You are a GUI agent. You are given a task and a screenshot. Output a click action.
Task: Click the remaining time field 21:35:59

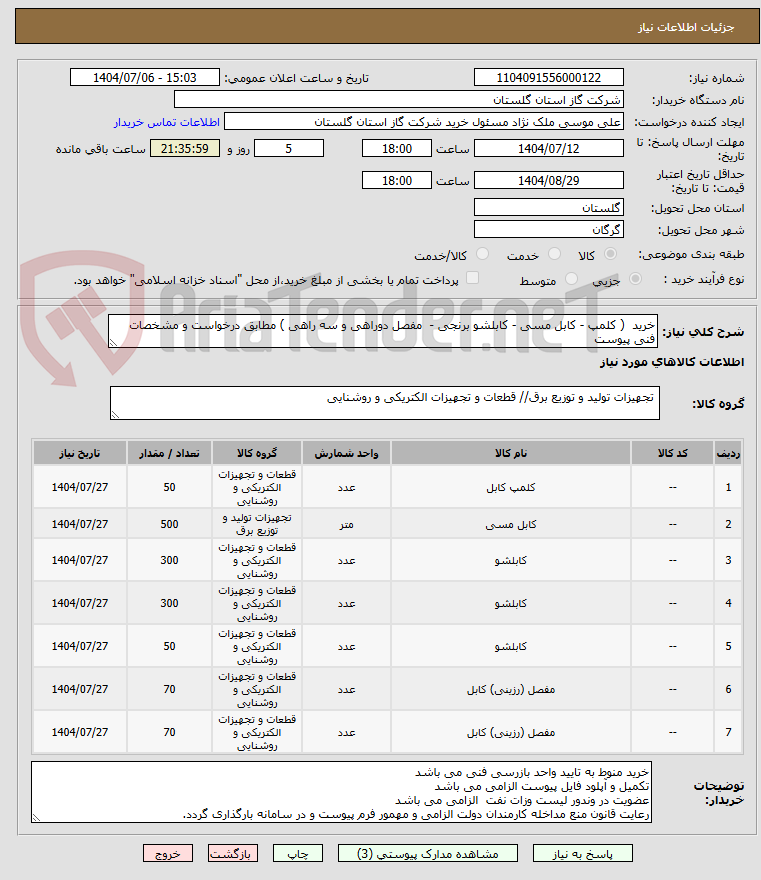[x=185, y=149]
